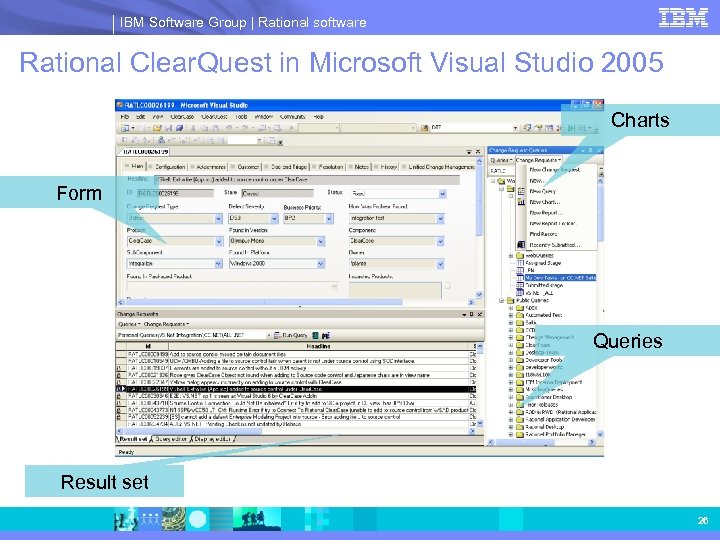Open the Component dropdown on the form
The image size is (720, 540).
440,241
